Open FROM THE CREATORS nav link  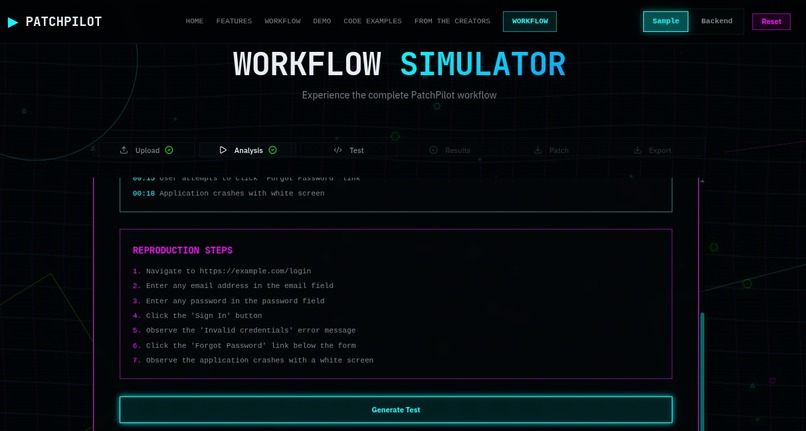pos(452,21)
